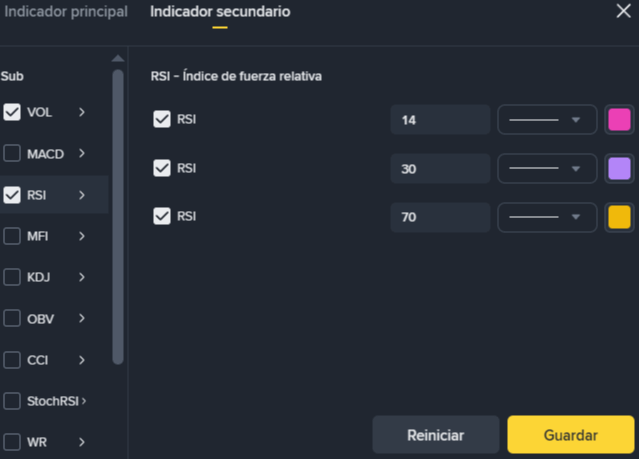Toggle the StochRSI checkbox on
Viewport: 639px width, 459px height.
coord(12,401)
